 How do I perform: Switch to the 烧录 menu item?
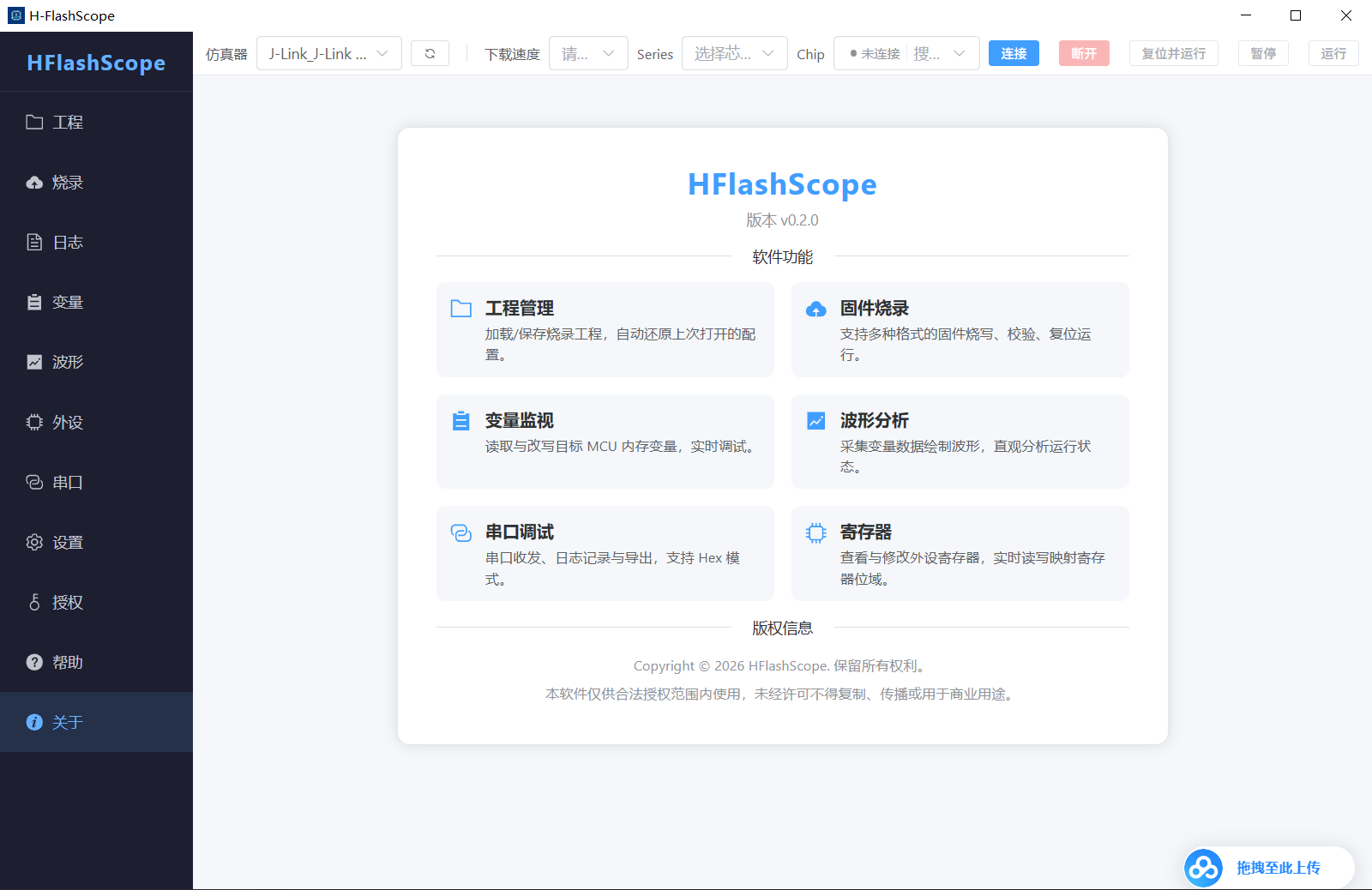pyautogui.click(x=96, y=182)
